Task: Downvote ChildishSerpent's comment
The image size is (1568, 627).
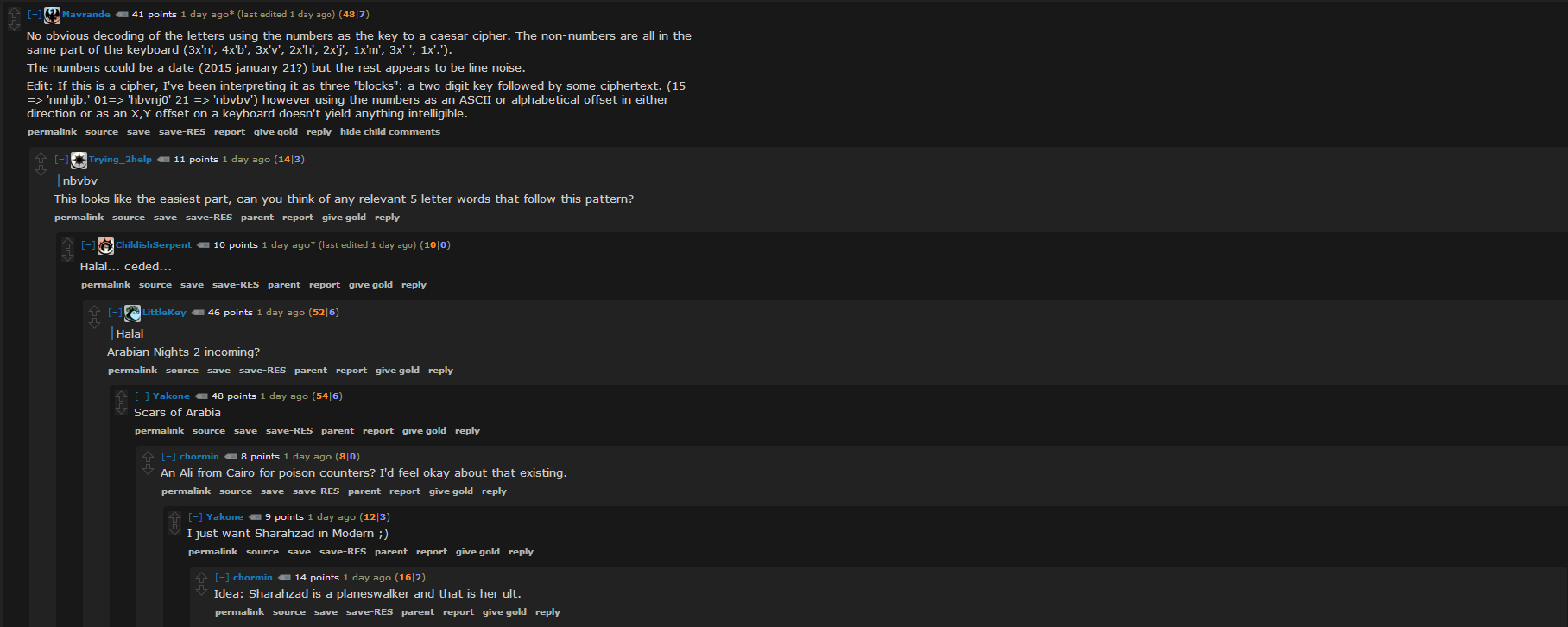Action: click(67, 256)
